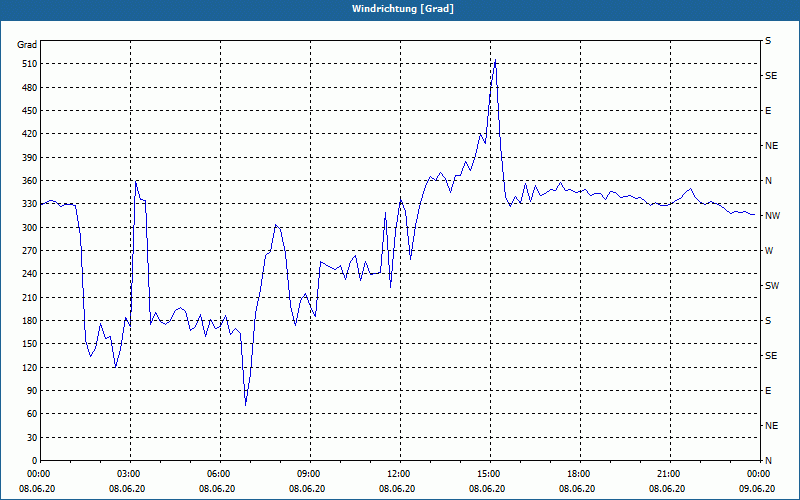This screenshot has width=800, height=500.
Task: Select the "240" y-axis value
Action: 30,274
